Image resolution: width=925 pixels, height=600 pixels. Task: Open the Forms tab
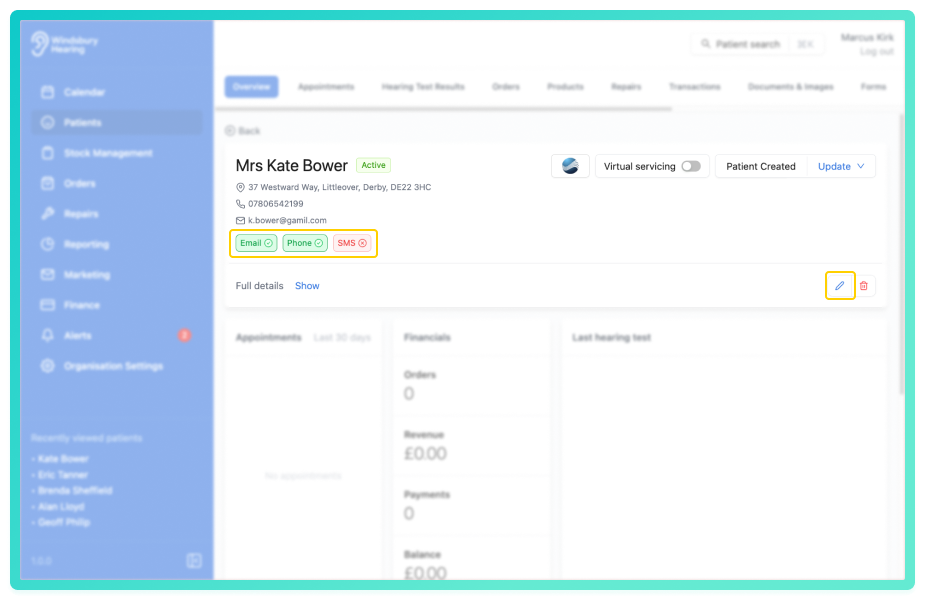pyautogui.click(x=873, y=87)
